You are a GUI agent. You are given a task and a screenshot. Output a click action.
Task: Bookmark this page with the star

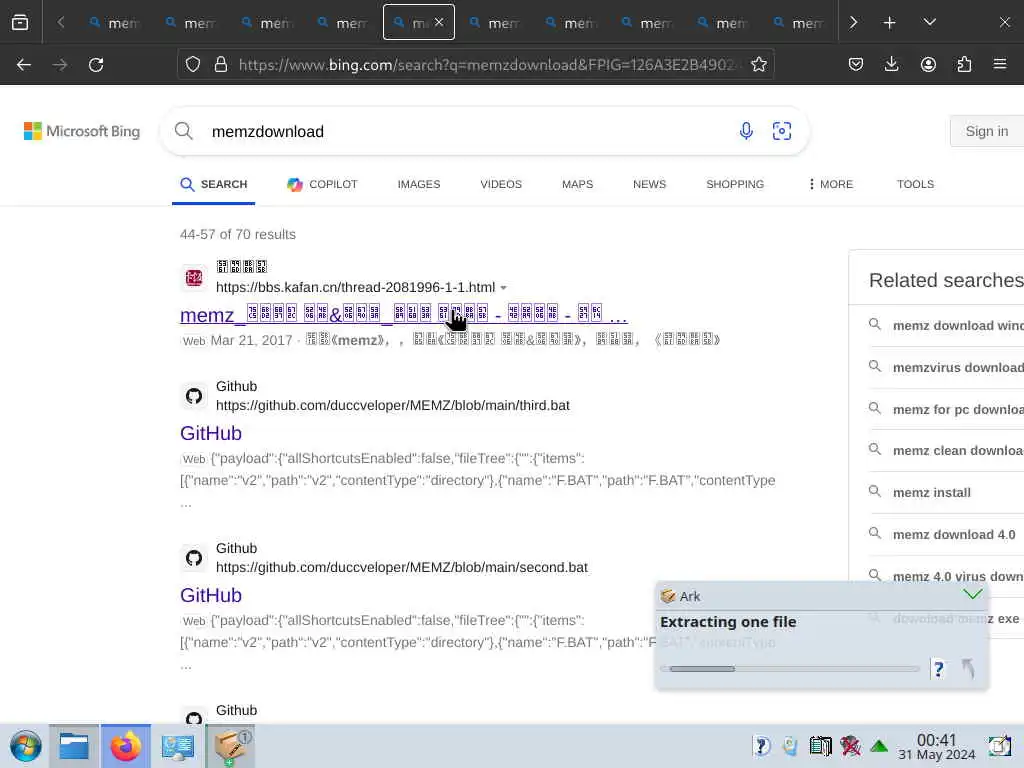pos(758,65)
